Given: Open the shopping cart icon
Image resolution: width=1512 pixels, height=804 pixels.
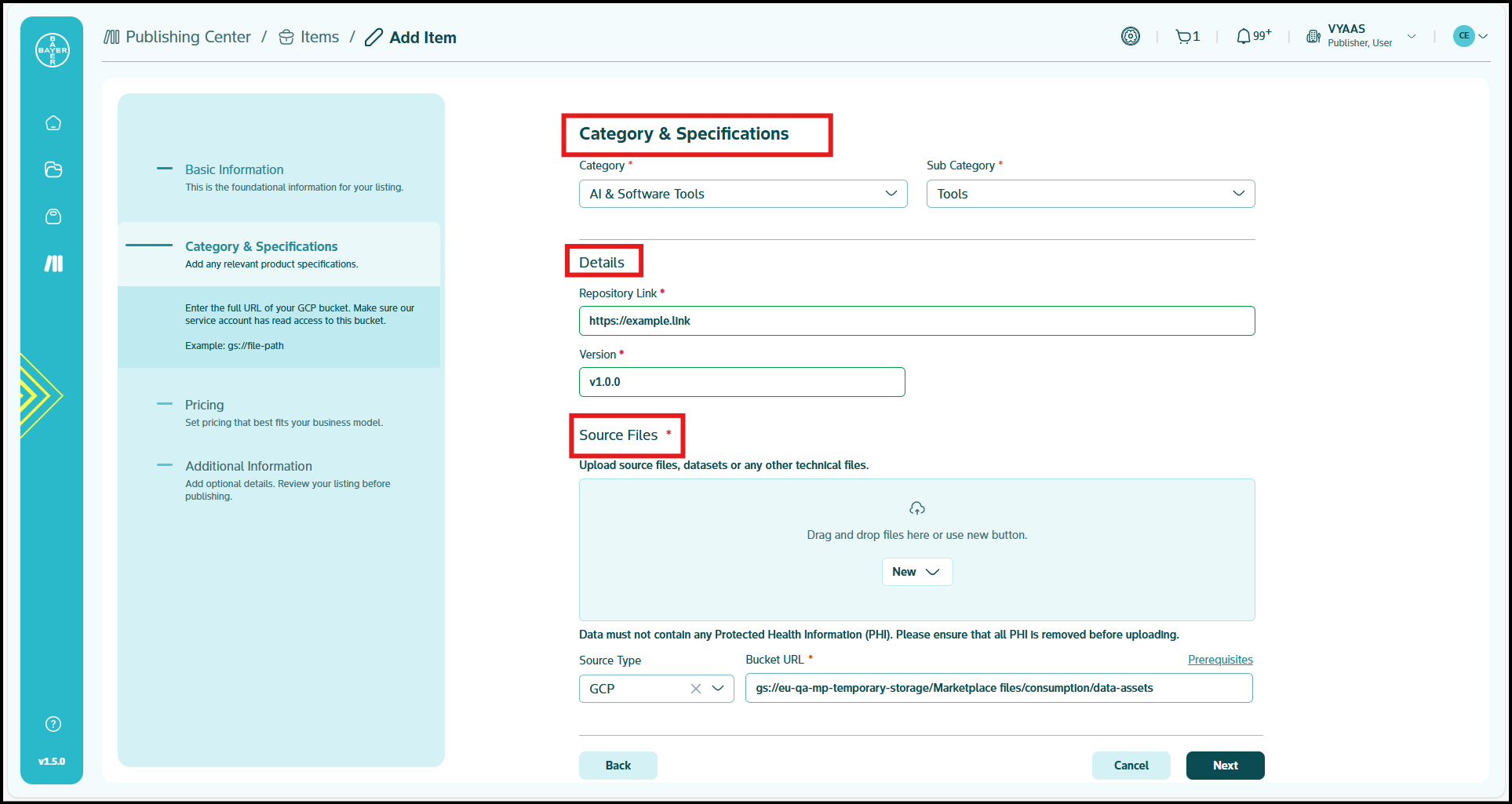Looking at the screenshot, I should point(1183,37).
